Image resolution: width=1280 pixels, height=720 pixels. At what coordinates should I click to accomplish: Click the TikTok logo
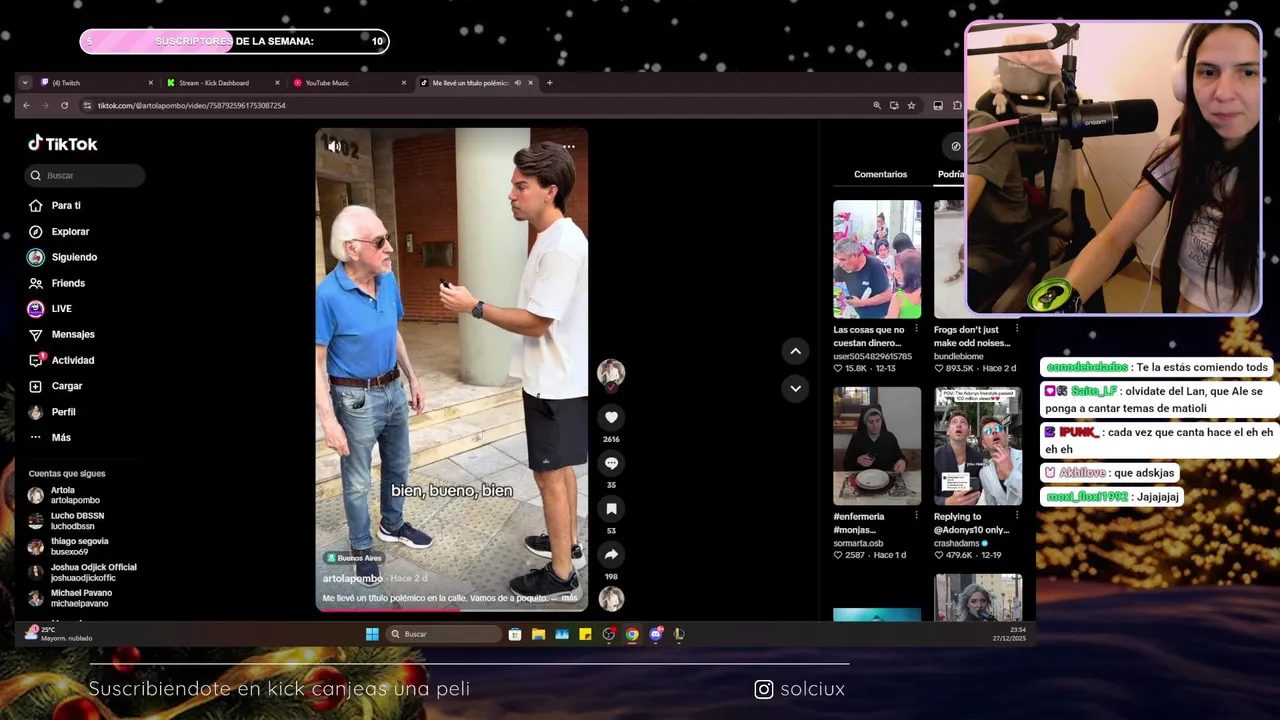point(63,144)
